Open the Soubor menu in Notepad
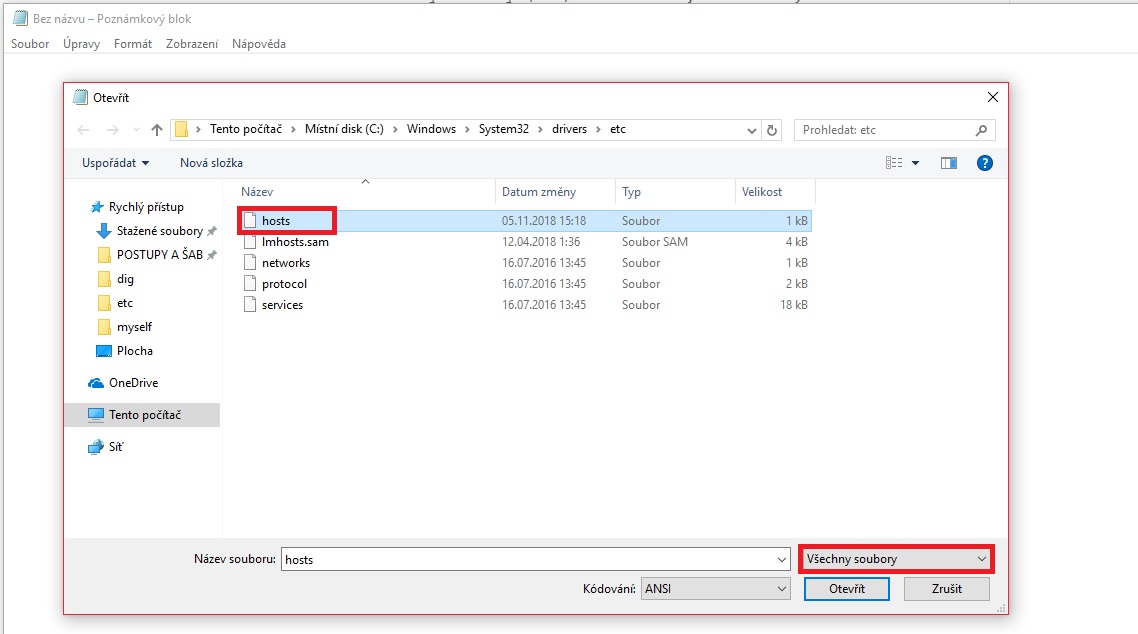 [x=30, y=44]
